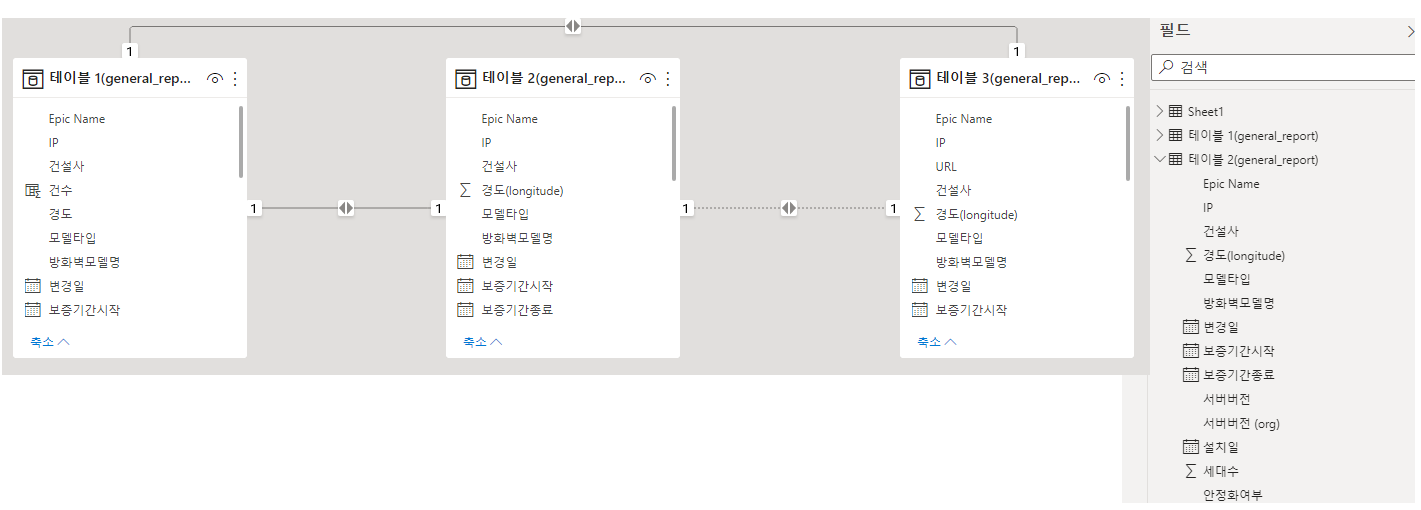Viewport: 1421px width, 510px height.
Task: Select 보증기간시작 in the fields pane
Action: click(x=1238, y=351)
